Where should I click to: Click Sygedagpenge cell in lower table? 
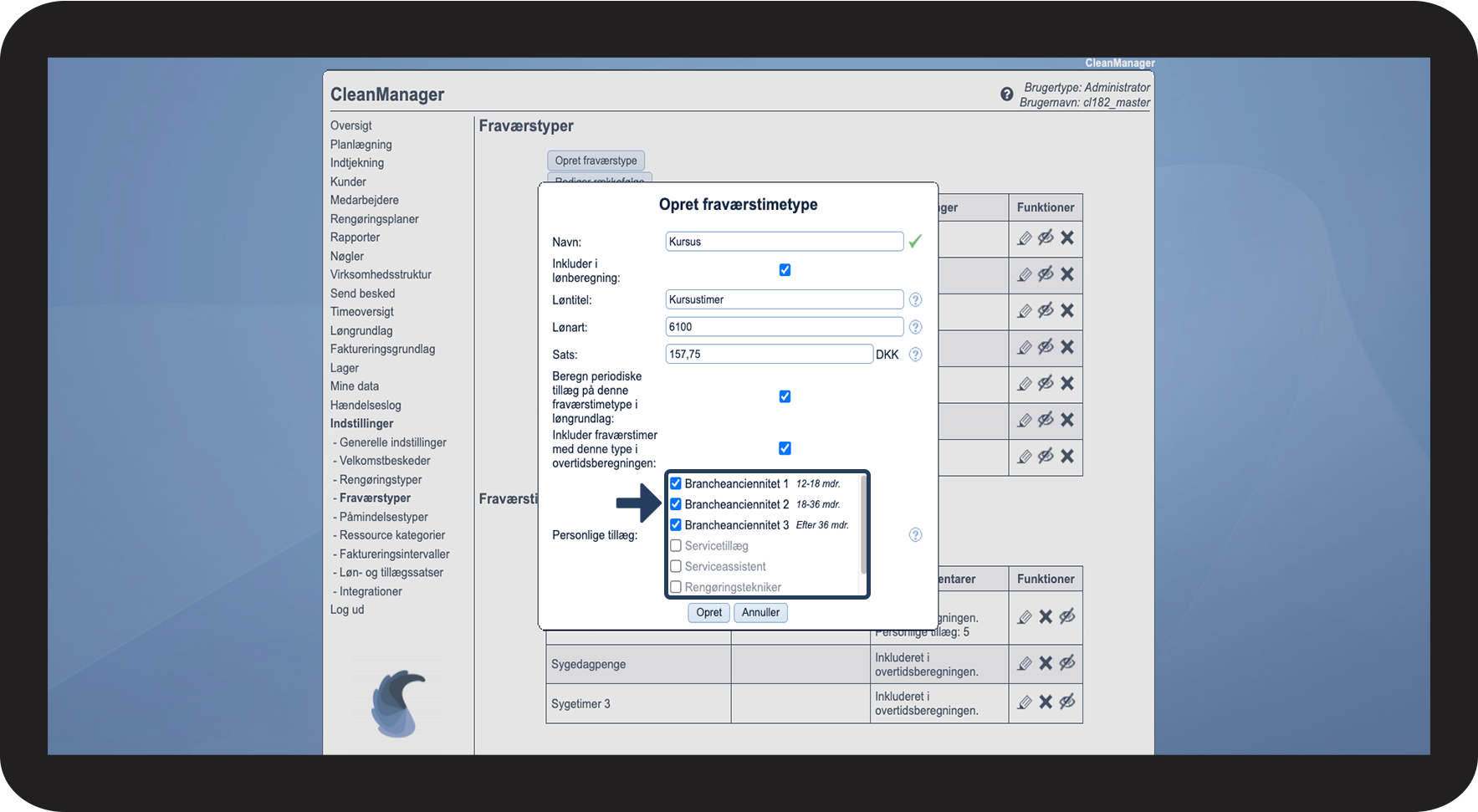tap(639, 665)
